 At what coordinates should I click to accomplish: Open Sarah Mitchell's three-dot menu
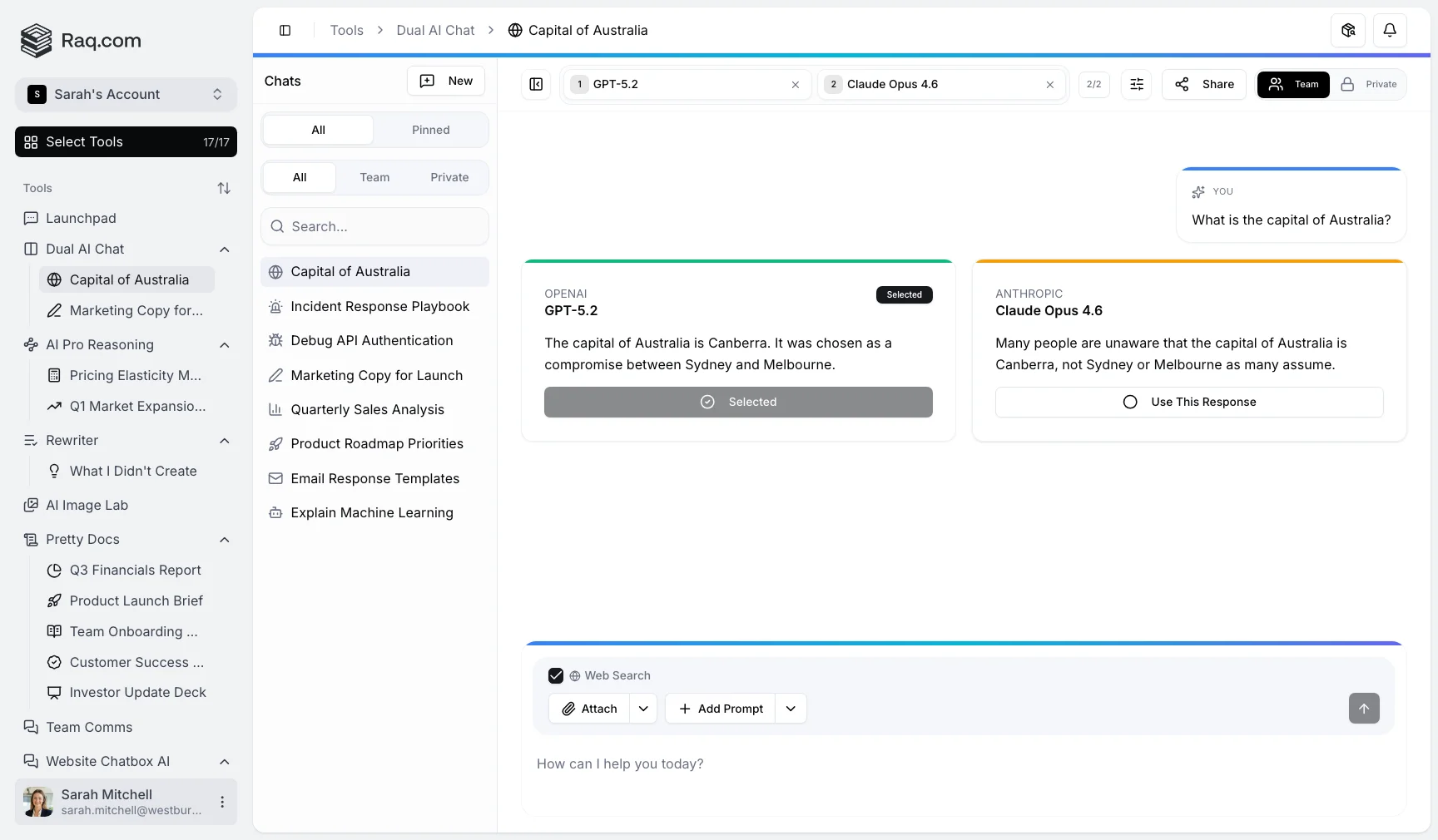(222, 802)
